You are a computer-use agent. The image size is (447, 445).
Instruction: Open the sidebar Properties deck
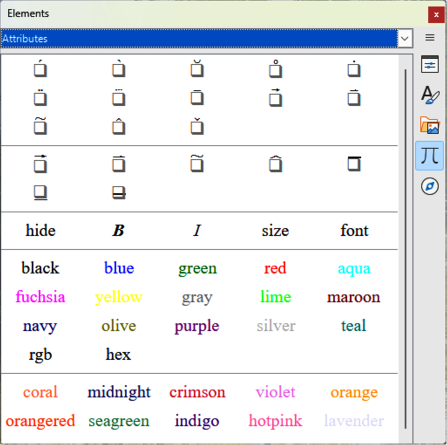tap(430, 65)
